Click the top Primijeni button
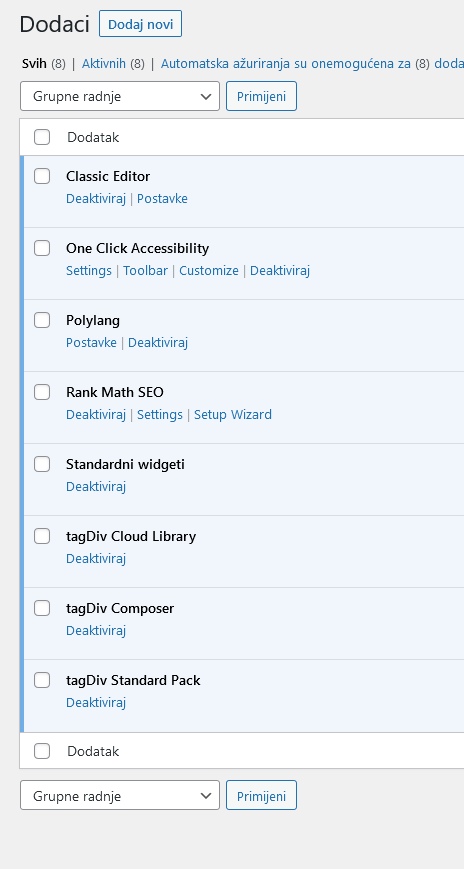464x869 pixels. click(x=261, y=96)
